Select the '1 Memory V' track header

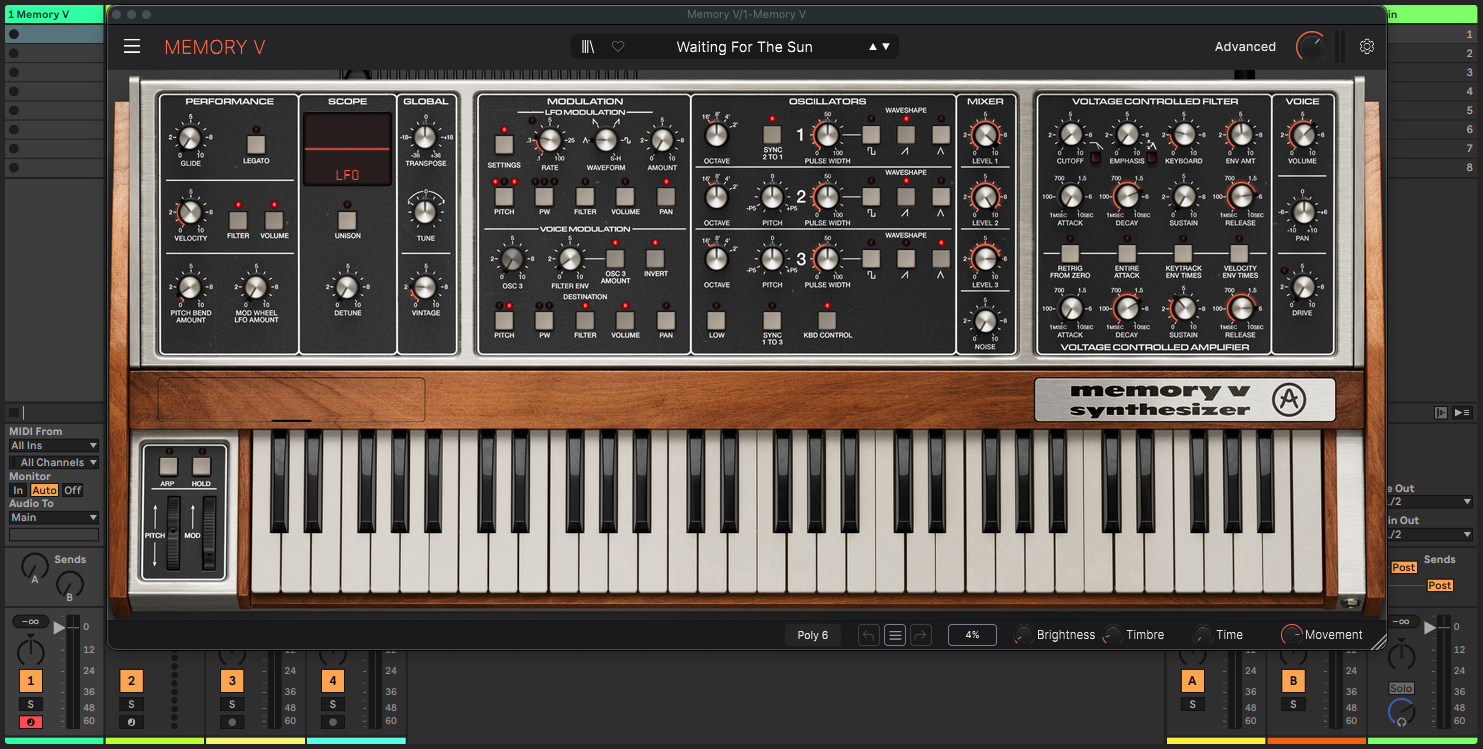[x=52, y=14]
